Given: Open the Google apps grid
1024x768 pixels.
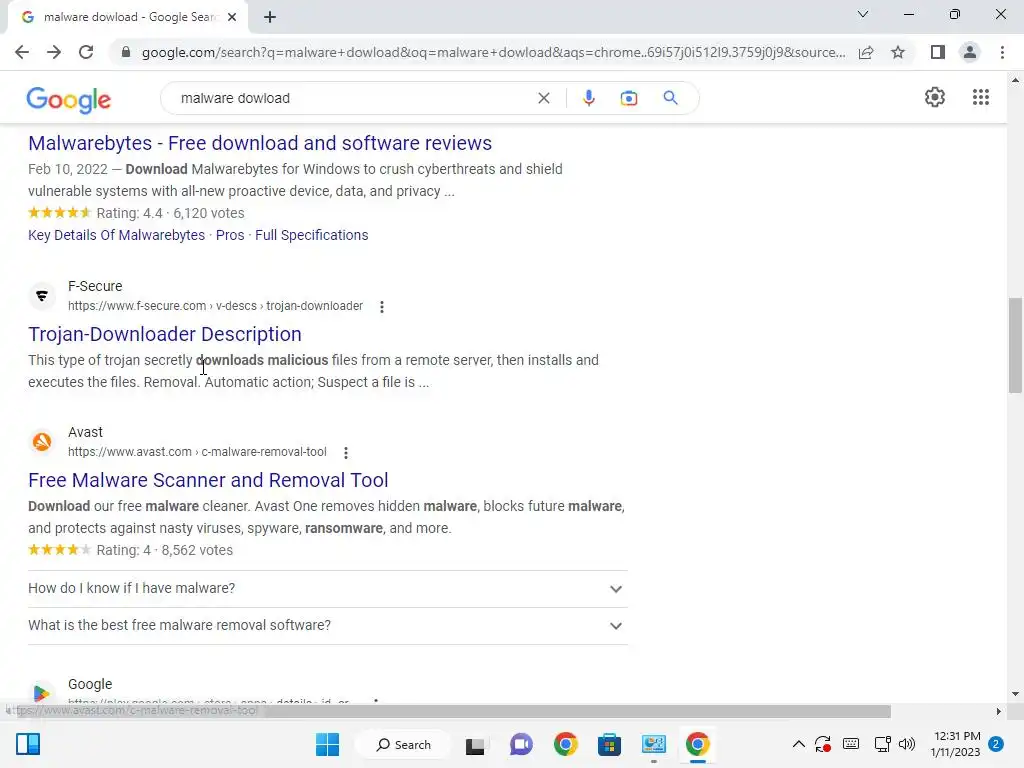Looking at the screenshot, I should click(981, 97).
